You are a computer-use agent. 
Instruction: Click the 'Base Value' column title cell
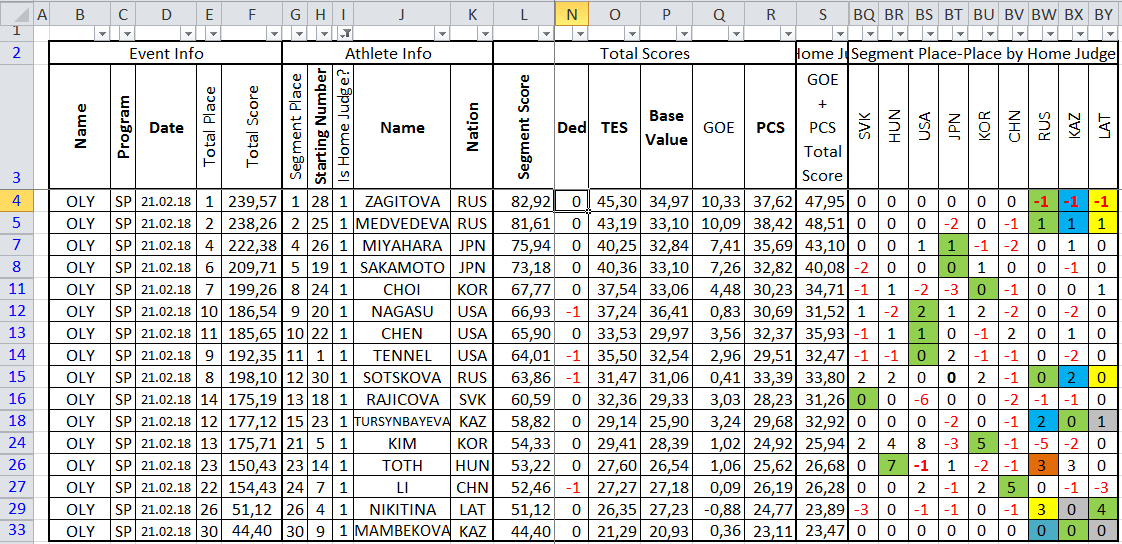[666, 127]
